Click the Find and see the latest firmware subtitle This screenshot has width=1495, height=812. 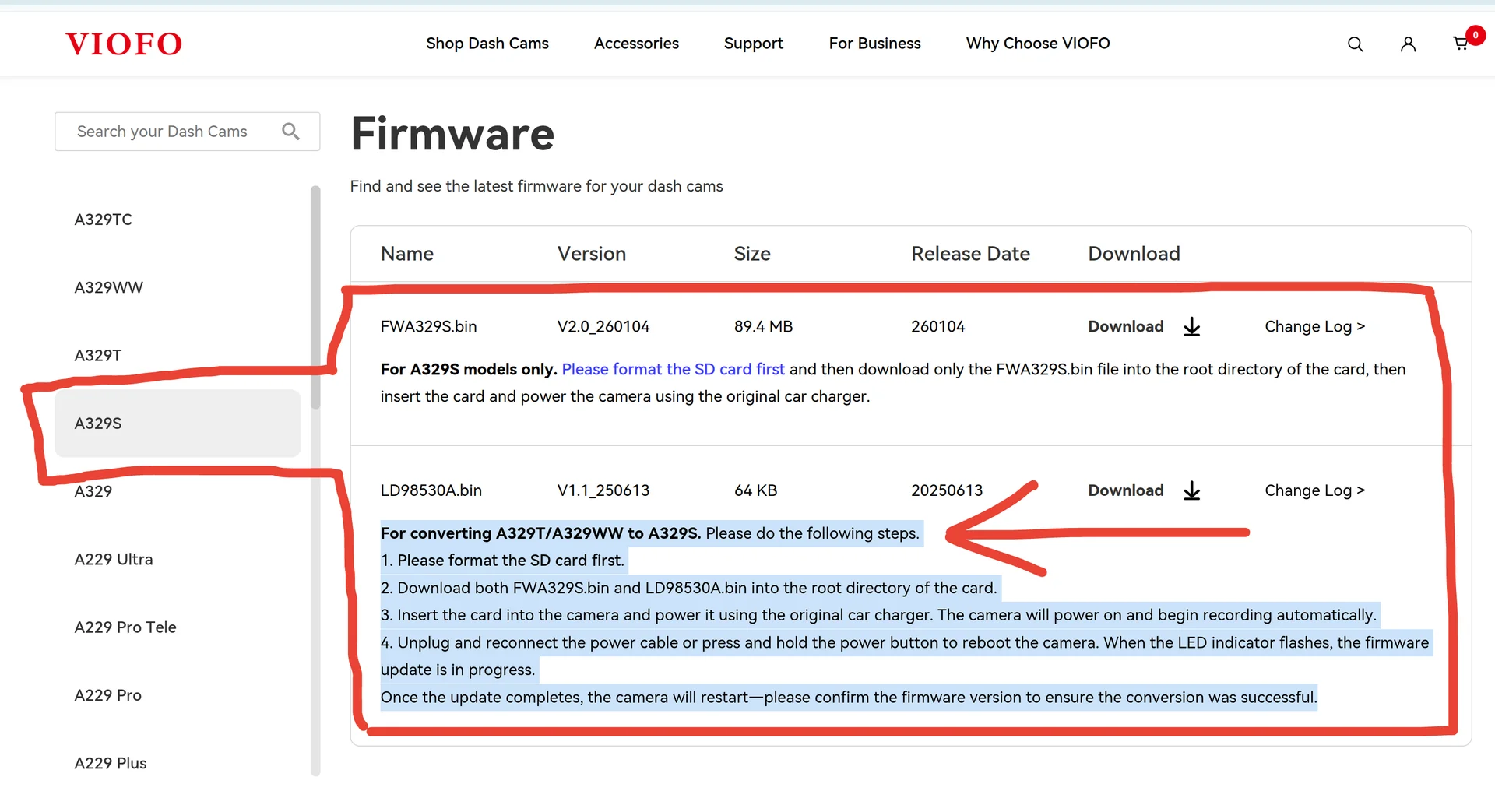tap(536, 186)
